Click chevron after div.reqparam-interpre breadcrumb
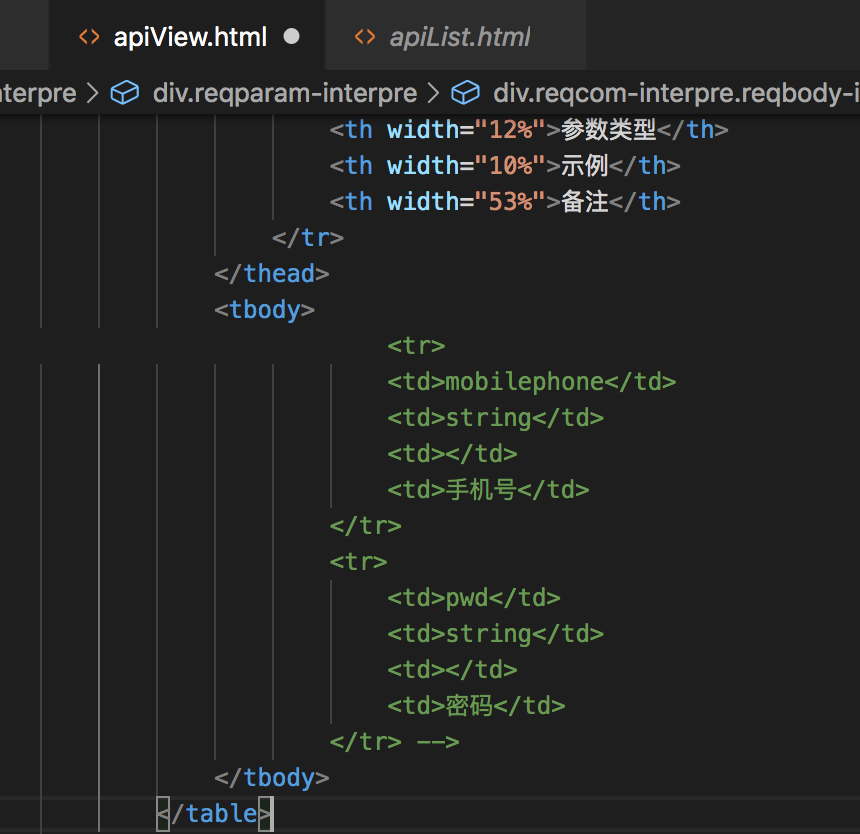The height and width of the screenshot is (834, 860). (433, 93)
